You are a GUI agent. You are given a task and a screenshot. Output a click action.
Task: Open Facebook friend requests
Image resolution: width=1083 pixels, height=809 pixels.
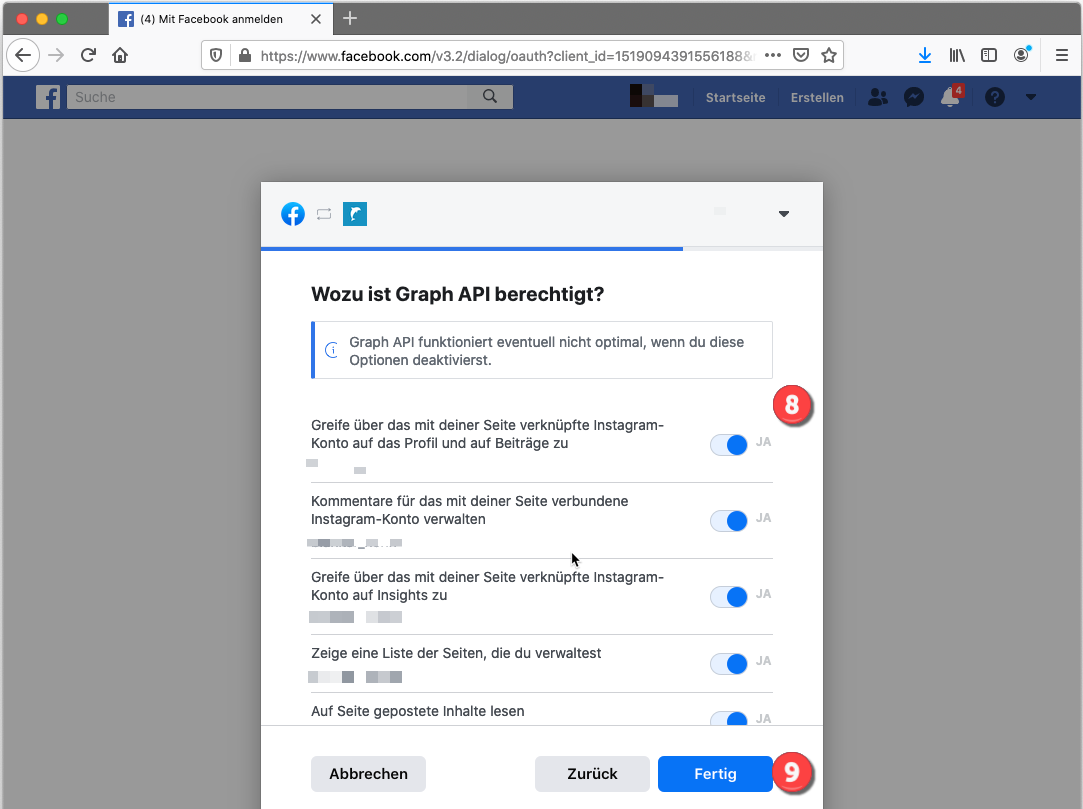click(x=878, y=97)
